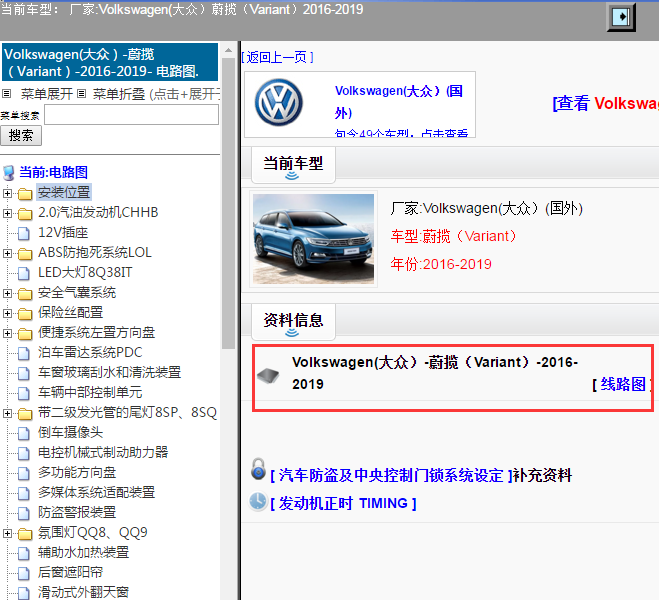
Task: Click the folder icon for ABS防抱死系统LOL
Action: (25, 254)
